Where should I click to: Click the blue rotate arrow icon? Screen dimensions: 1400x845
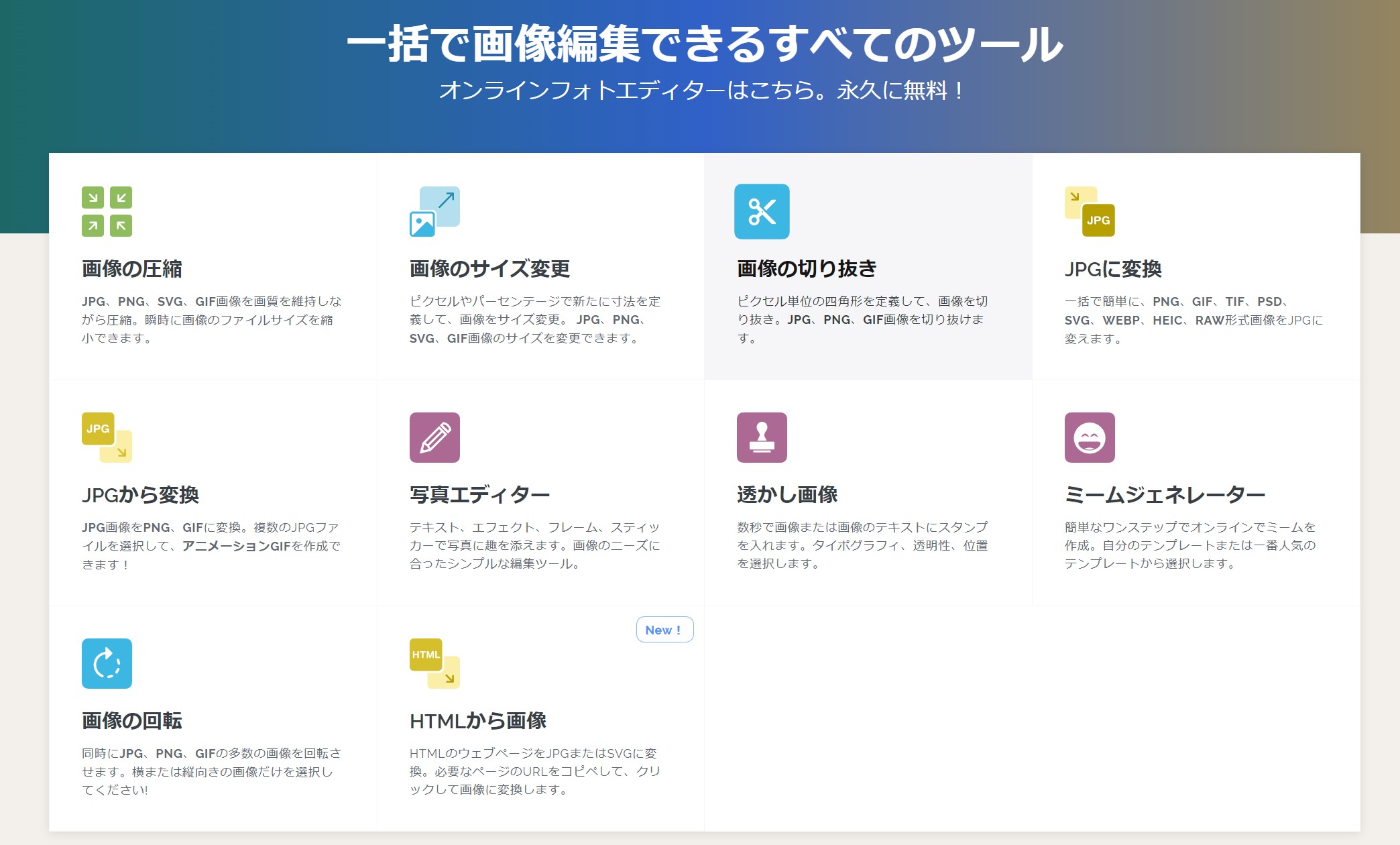(x=107, y=663)
